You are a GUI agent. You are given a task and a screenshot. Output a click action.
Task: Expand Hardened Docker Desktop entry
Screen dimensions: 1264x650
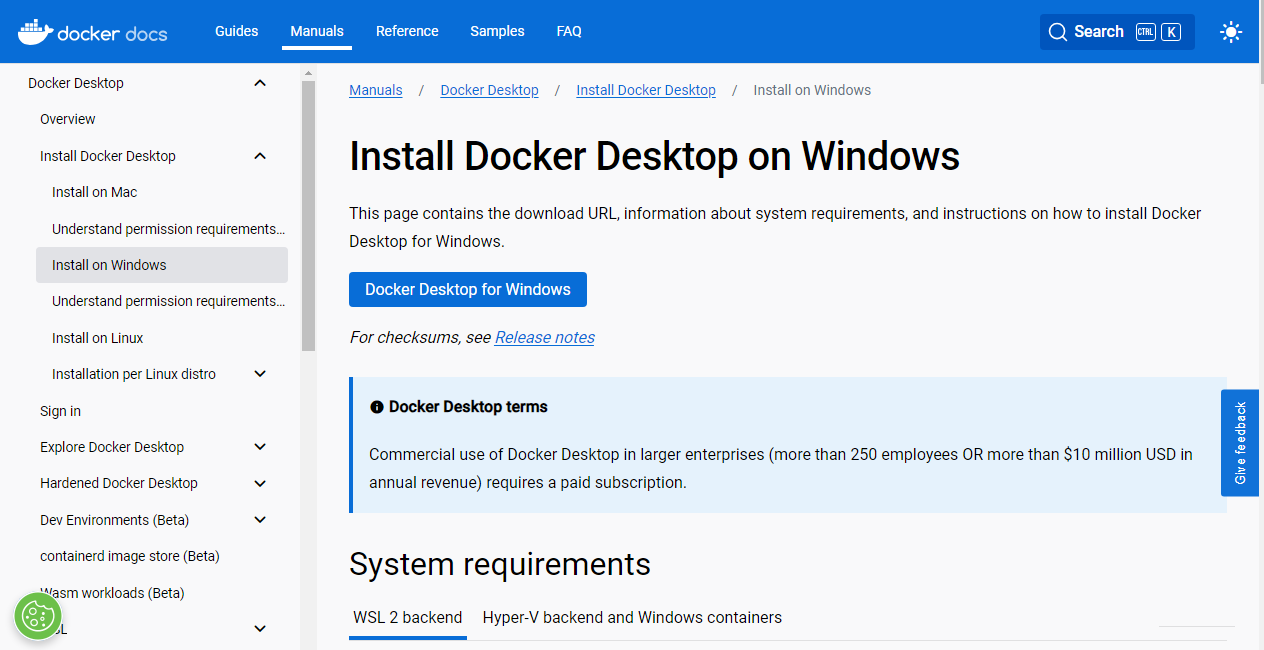click(259, 483)
